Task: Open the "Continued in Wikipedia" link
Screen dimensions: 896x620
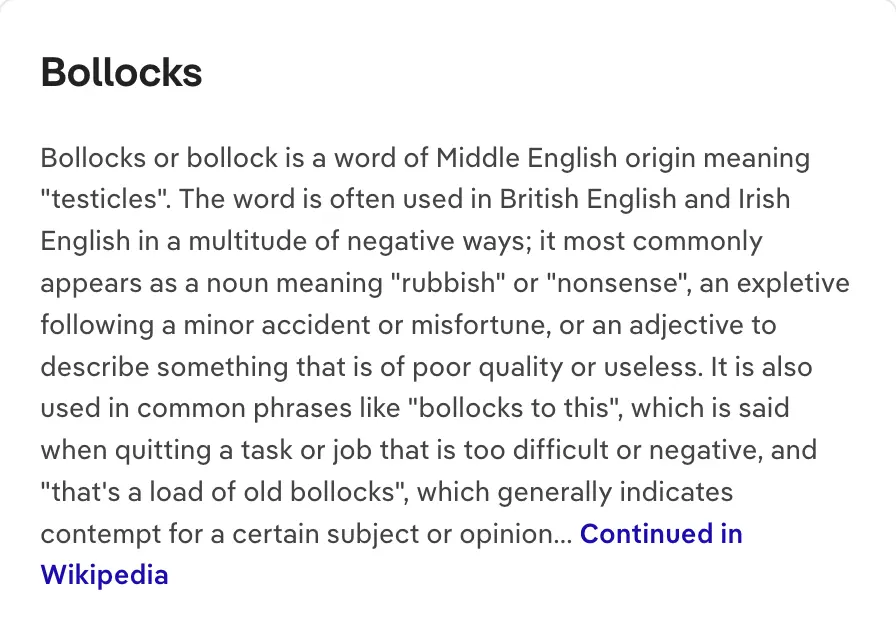Action: [660, 534]
